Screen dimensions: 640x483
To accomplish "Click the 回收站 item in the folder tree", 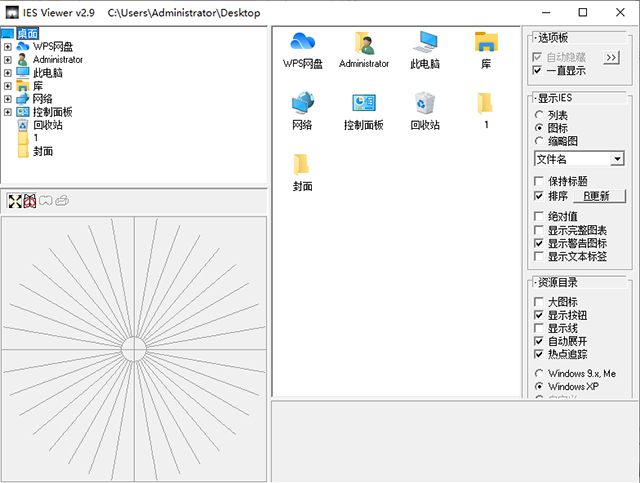I will tap(48, 125).
